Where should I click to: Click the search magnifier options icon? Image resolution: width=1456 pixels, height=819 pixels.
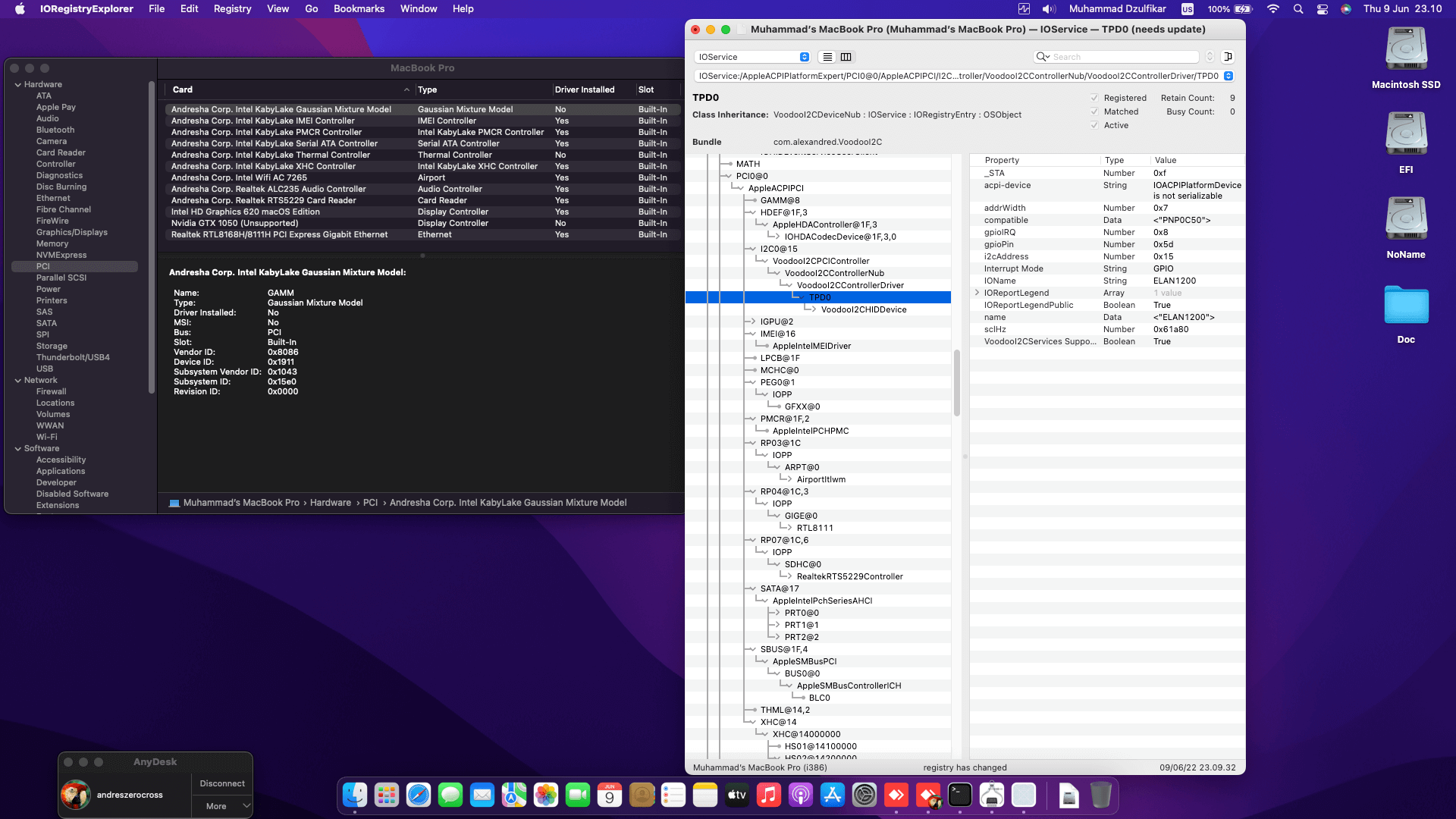point(1043,57)
